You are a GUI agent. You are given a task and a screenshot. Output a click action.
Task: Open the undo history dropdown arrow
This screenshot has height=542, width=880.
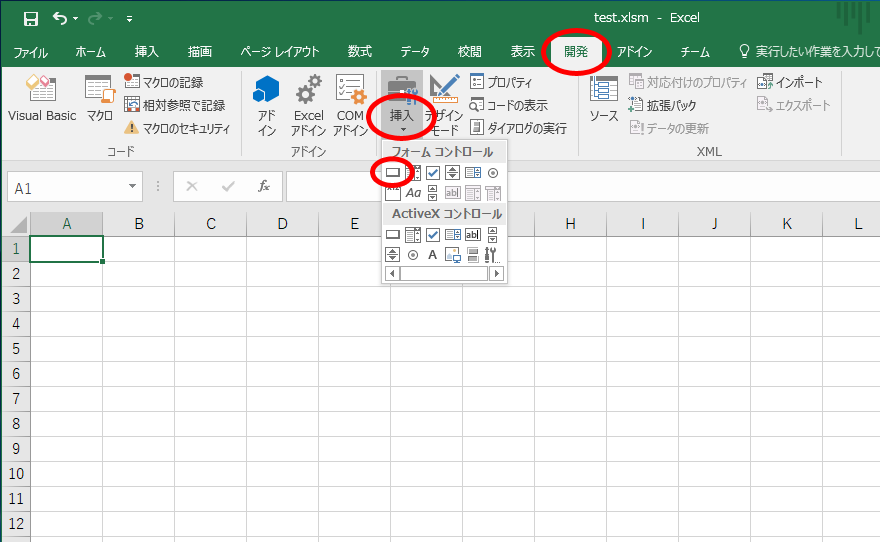[76, 19]
